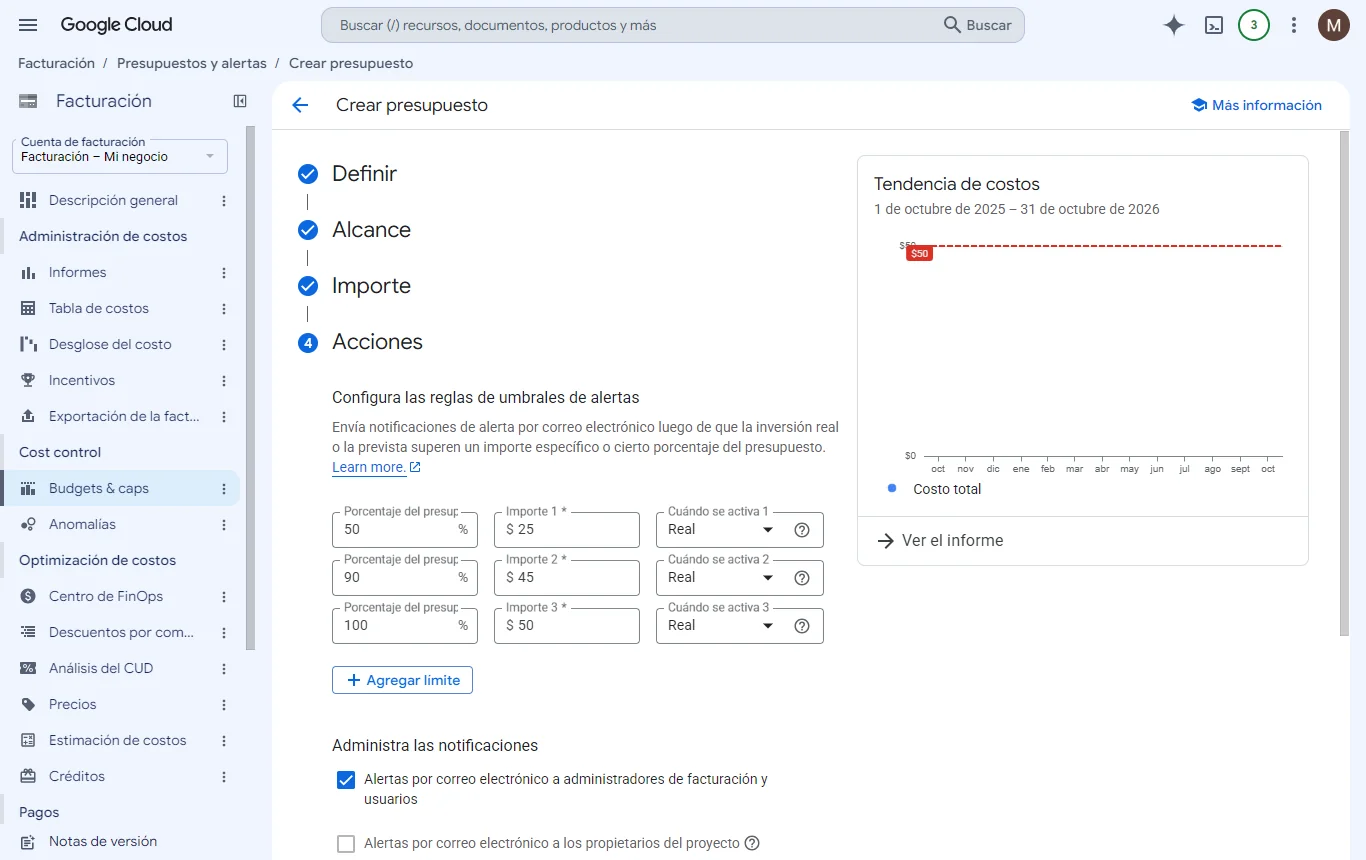Image resolution: width=1366 pixels, height=860 pixels.
Task: Open the Cuenta de facturación dropdown
Action: click(x=120, y=156)
